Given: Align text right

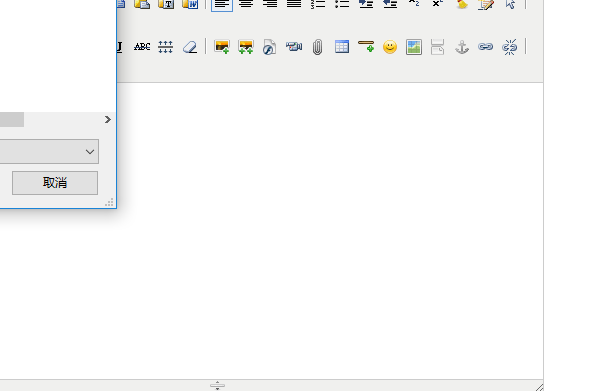Looking at the screenshot, I should (x=270, y=4).
